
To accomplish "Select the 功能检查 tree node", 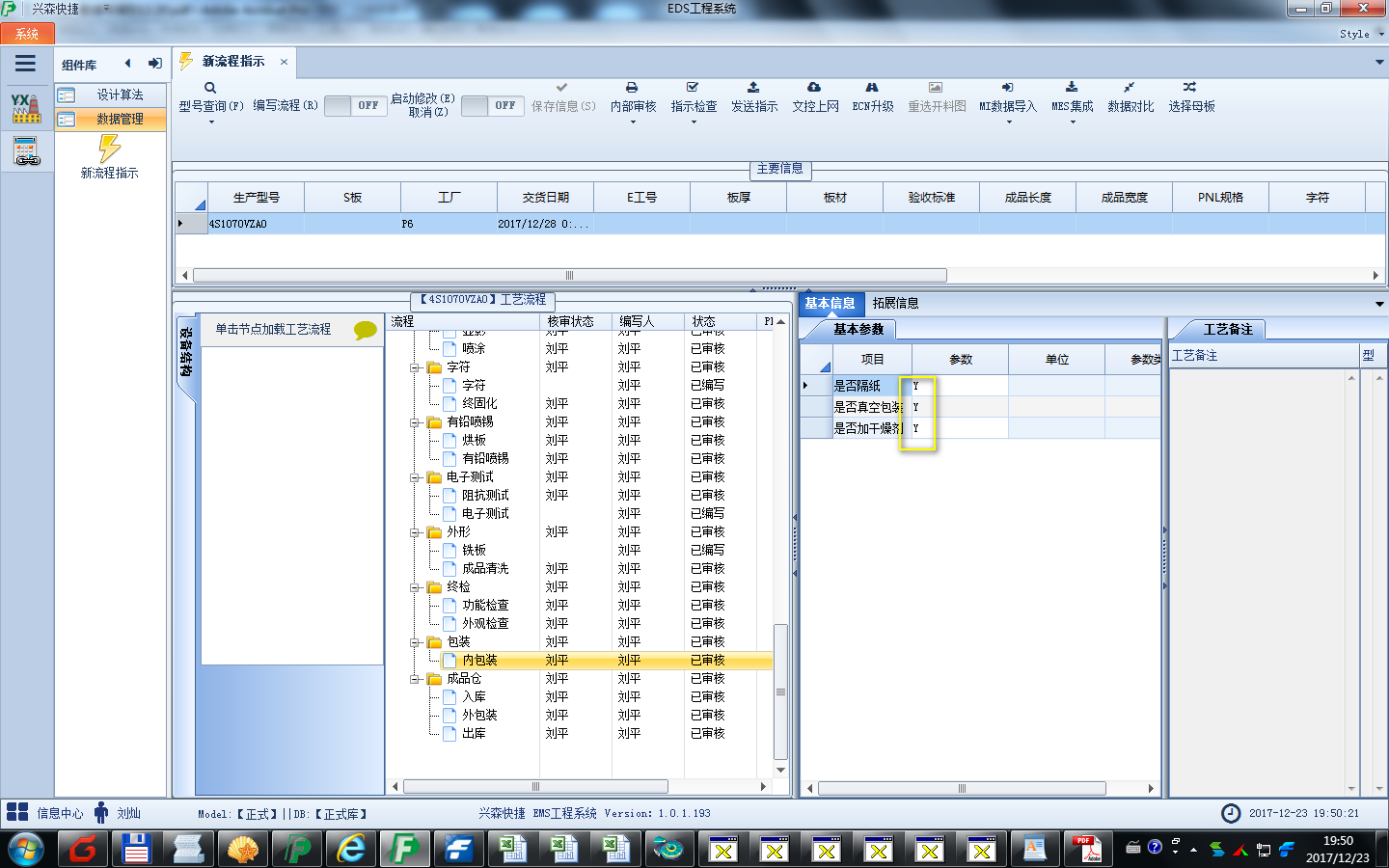I will [485, 606].
